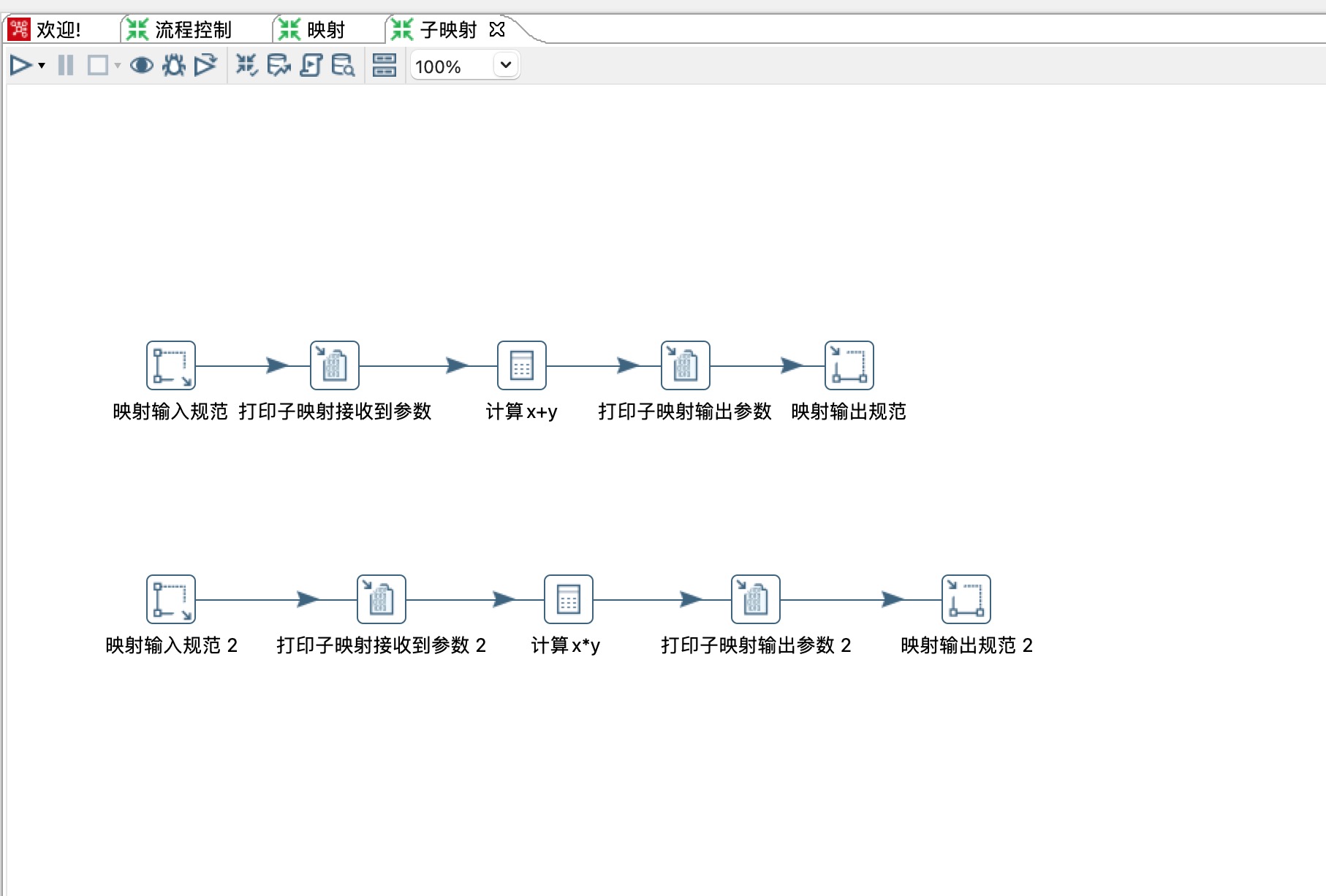Screen dimensions: 1326x896
Task: Toggle the execution results panel
Action: (x=384, y=66)
